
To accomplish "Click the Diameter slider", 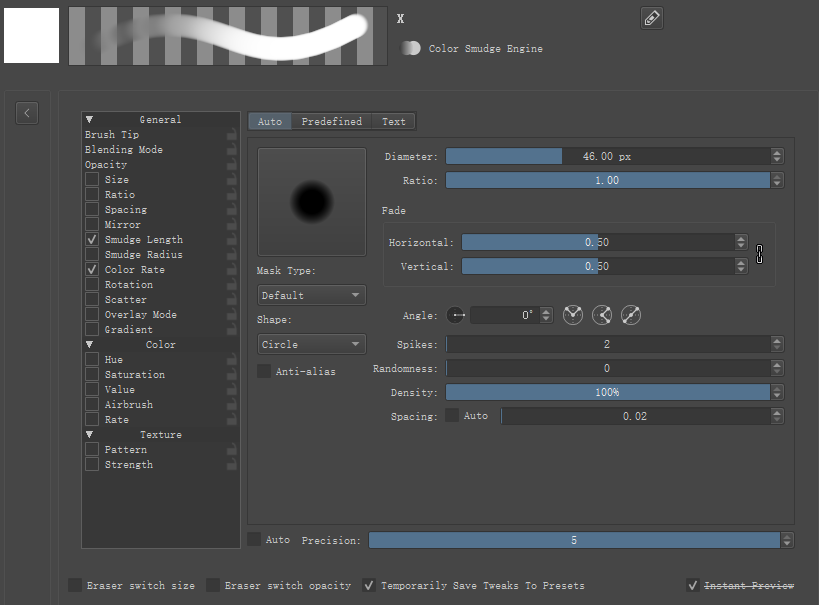I will click(607, 156).
